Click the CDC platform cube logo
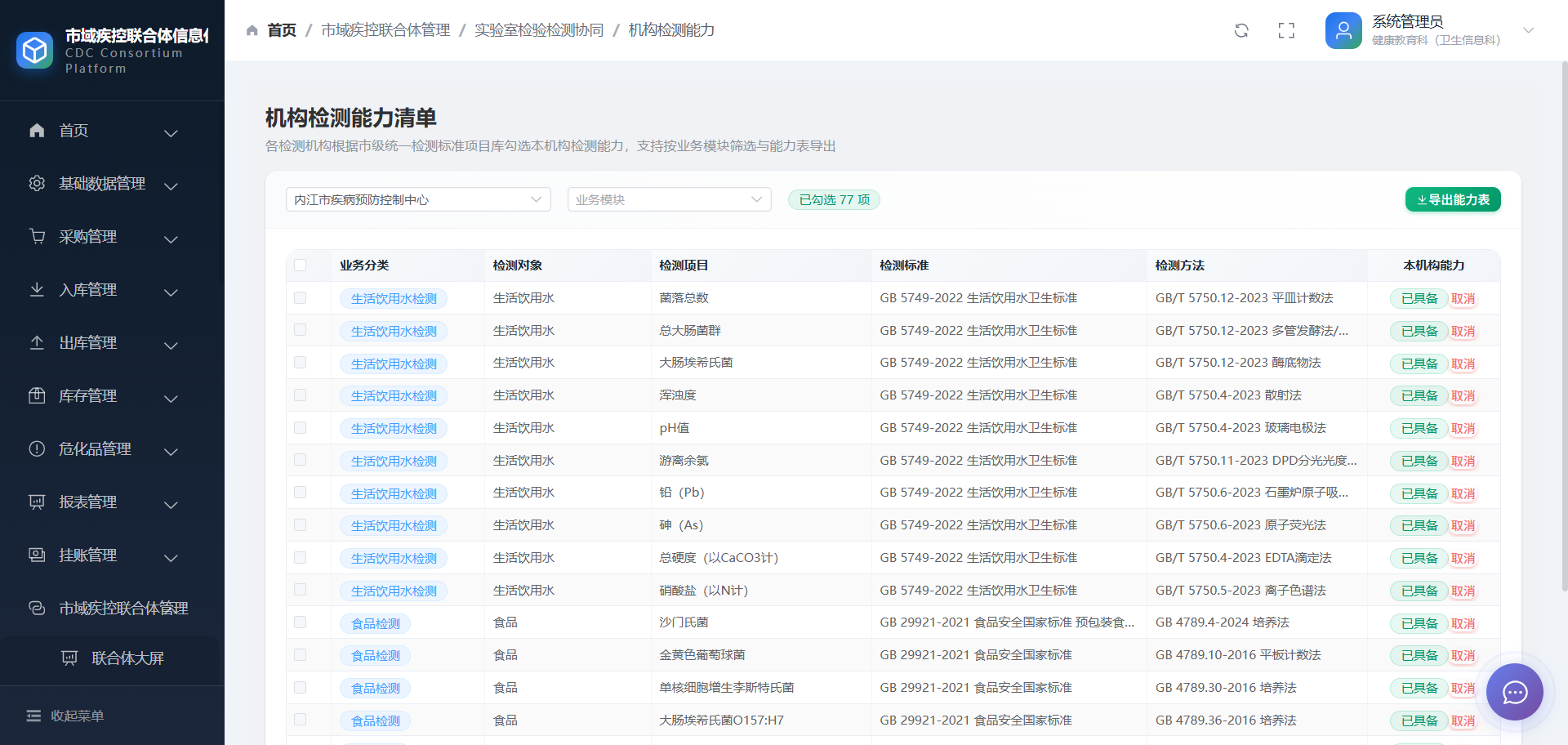The width and height of the screenshot is (1568, 745). [x=34, y=51]
